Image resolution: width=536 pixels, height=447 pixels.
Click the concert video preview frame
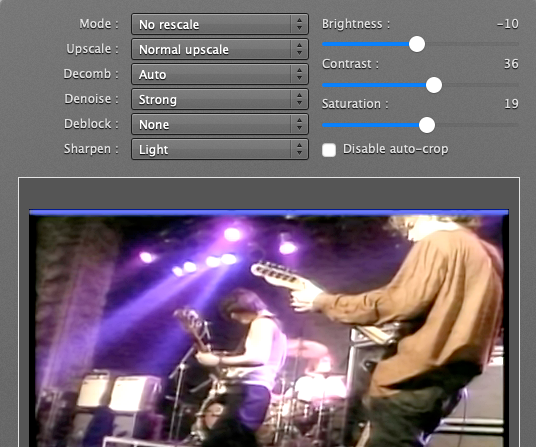(269, 328)
